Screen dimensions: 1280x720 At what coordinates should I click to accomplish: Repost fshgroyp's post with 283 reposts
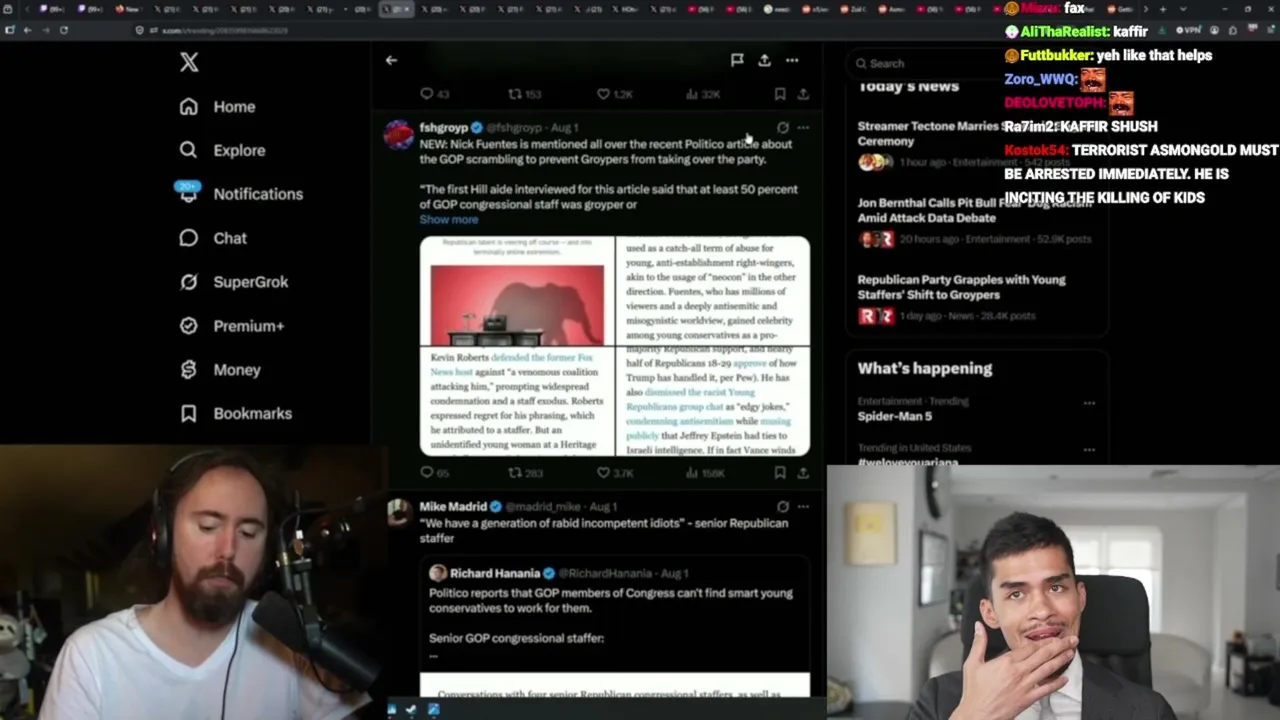(524, 473)
